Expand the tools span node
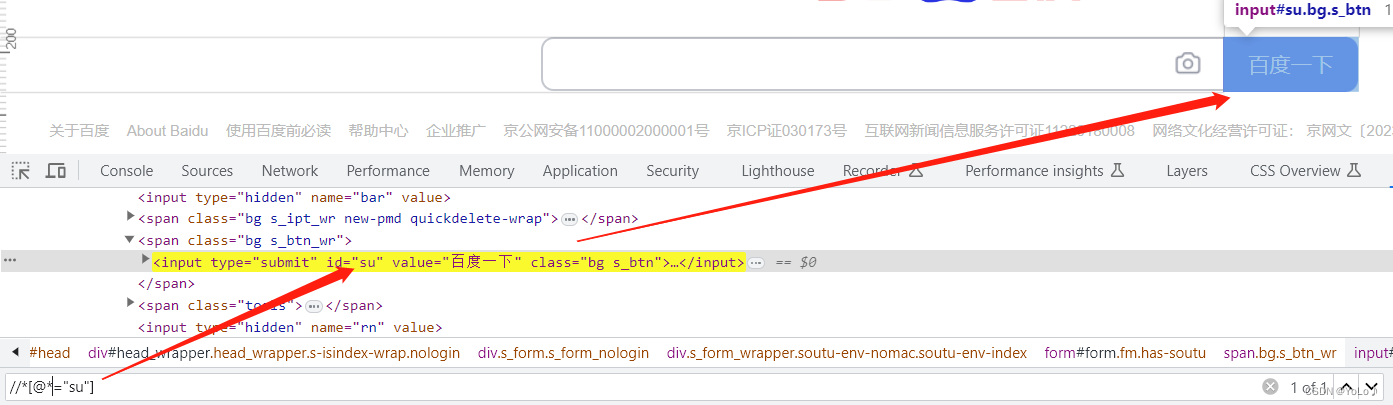The image size is (1393, 405). tap(130, 303)
